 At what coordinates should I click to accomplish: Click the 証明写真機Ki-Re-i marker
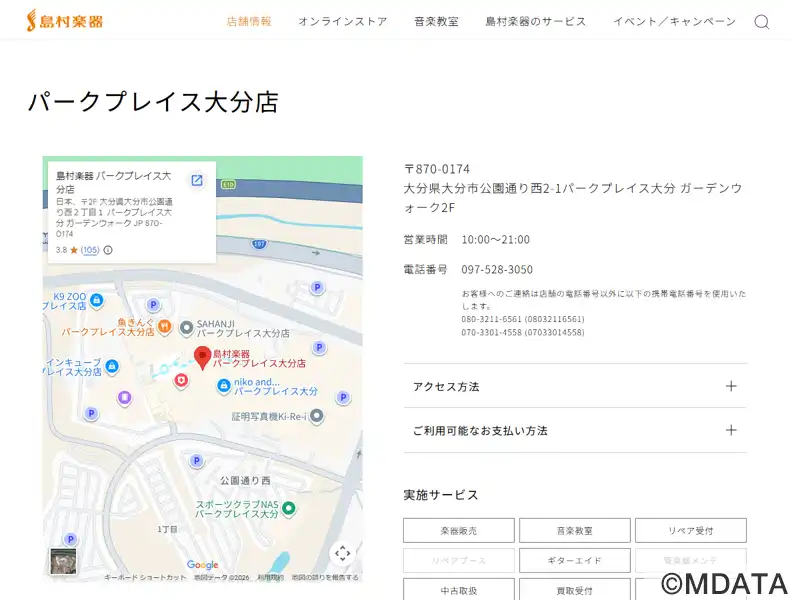317,416
